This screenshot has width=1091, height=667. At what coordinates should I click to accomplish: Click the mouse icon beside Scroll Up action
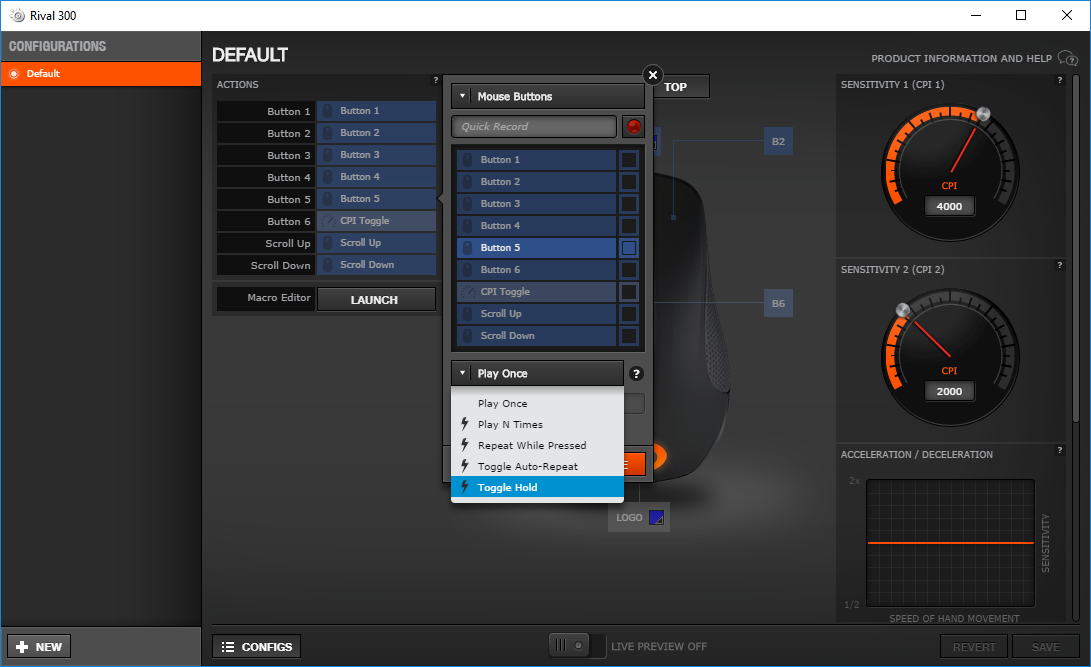point(328,243)
